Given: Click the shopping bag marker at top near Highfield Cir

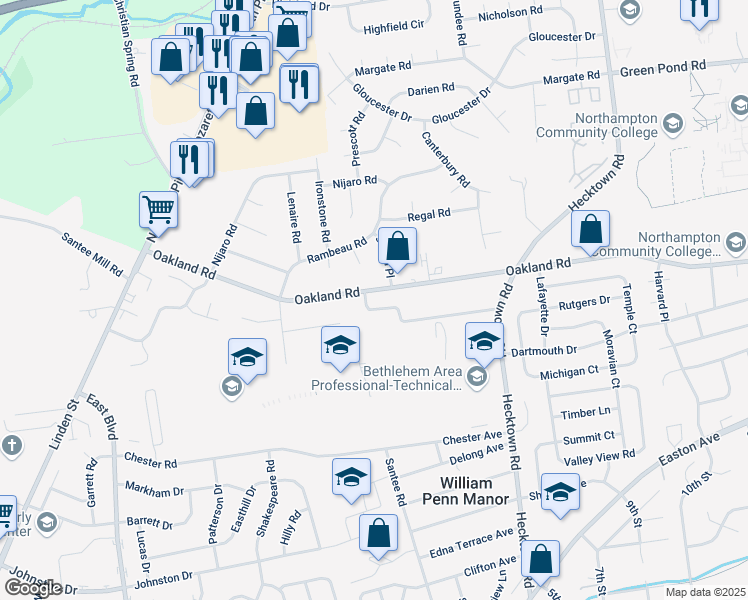Looking at the screenshot, I should [x=287, y=36].
